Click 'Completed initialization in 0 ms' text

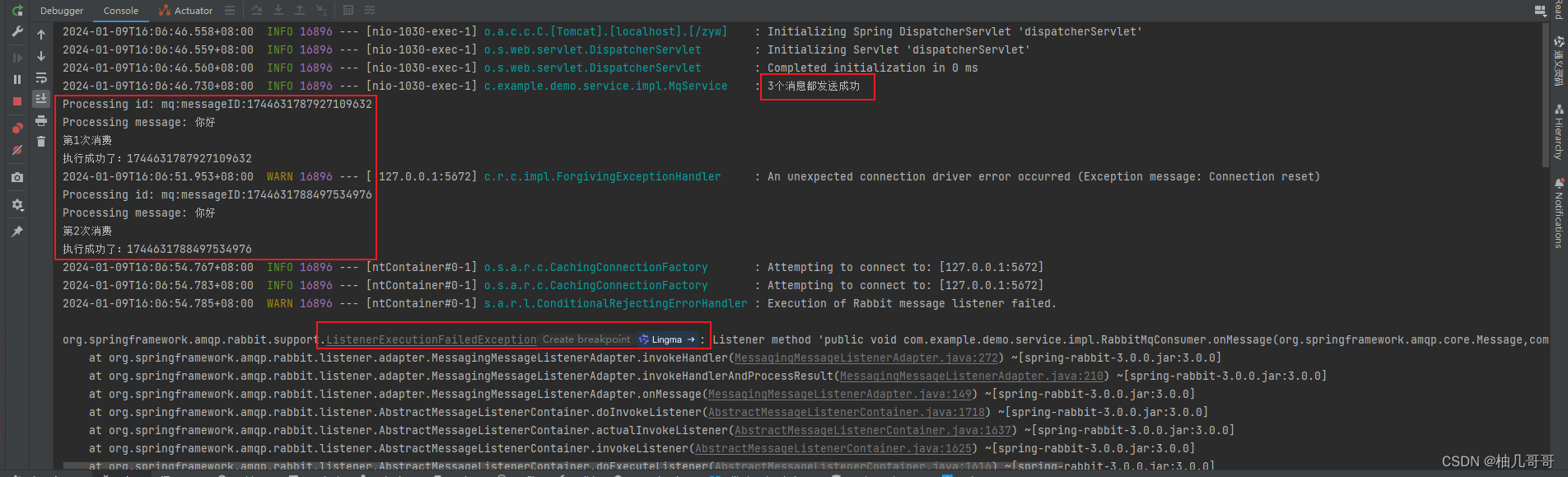point(872,68)
